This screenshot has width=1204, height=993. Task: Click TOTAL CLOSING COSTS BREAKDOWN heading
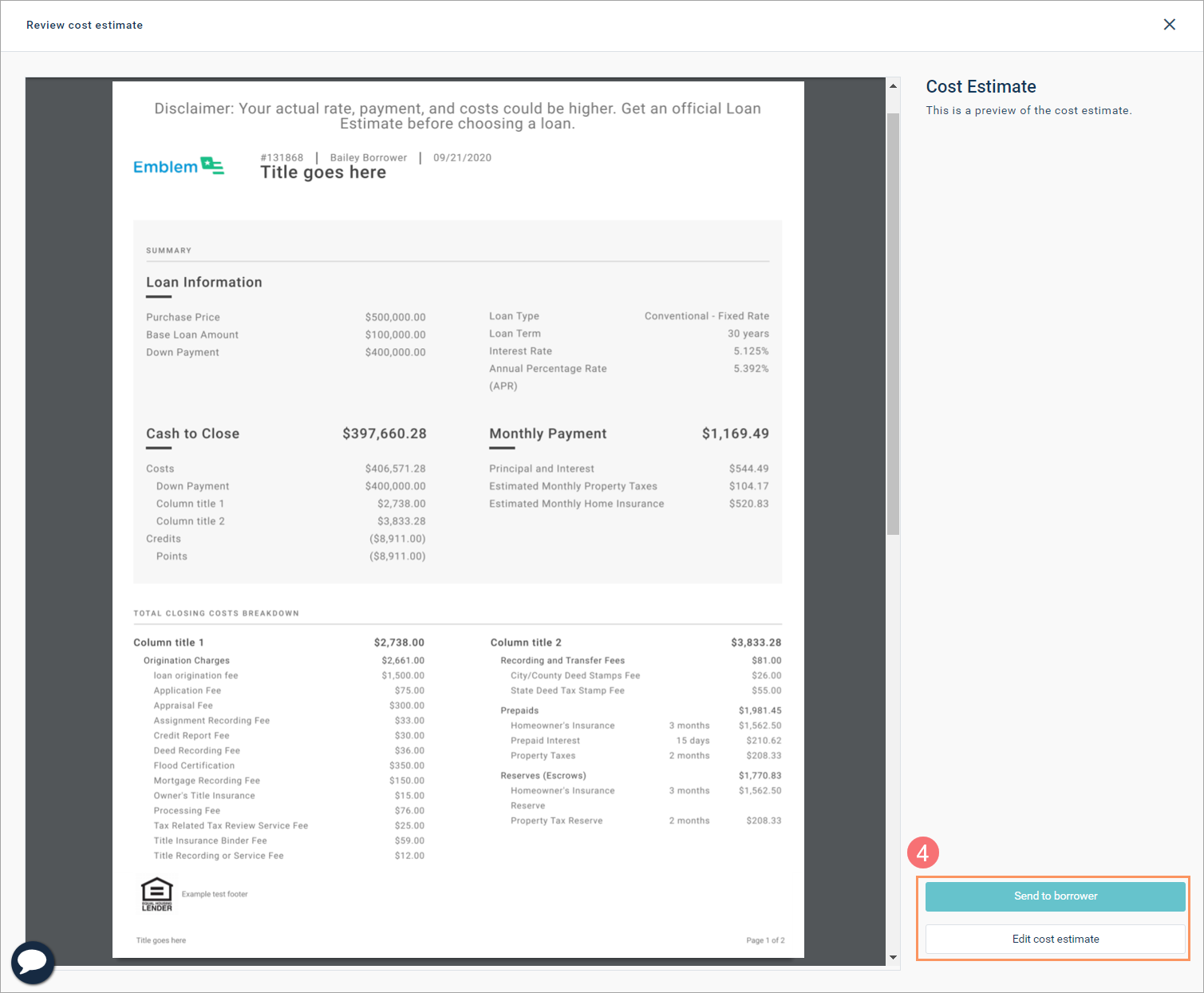216,613
